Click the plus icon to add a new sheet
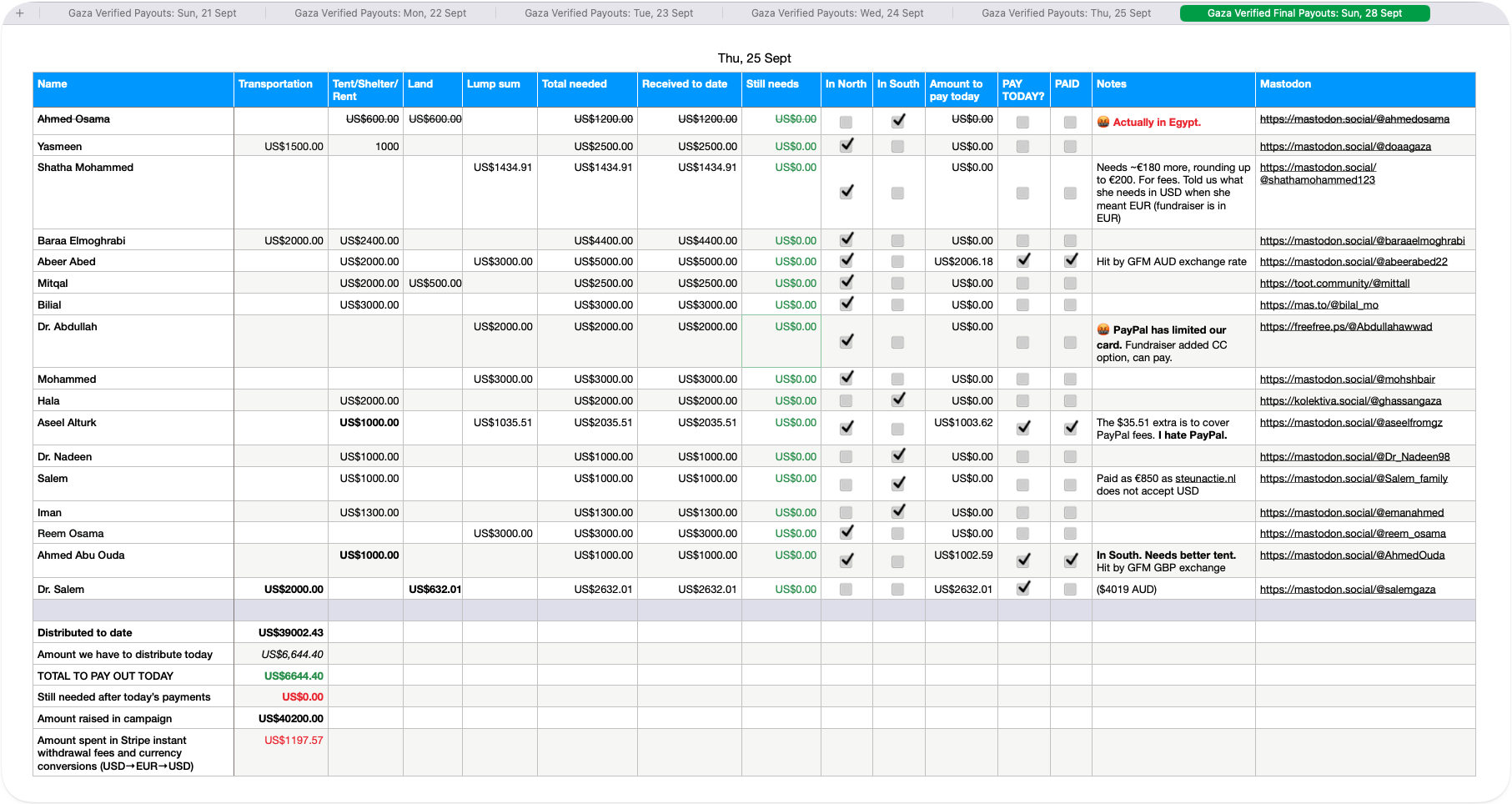Image resolution: width=1512 pixels, height=804 pixels. 19,13
